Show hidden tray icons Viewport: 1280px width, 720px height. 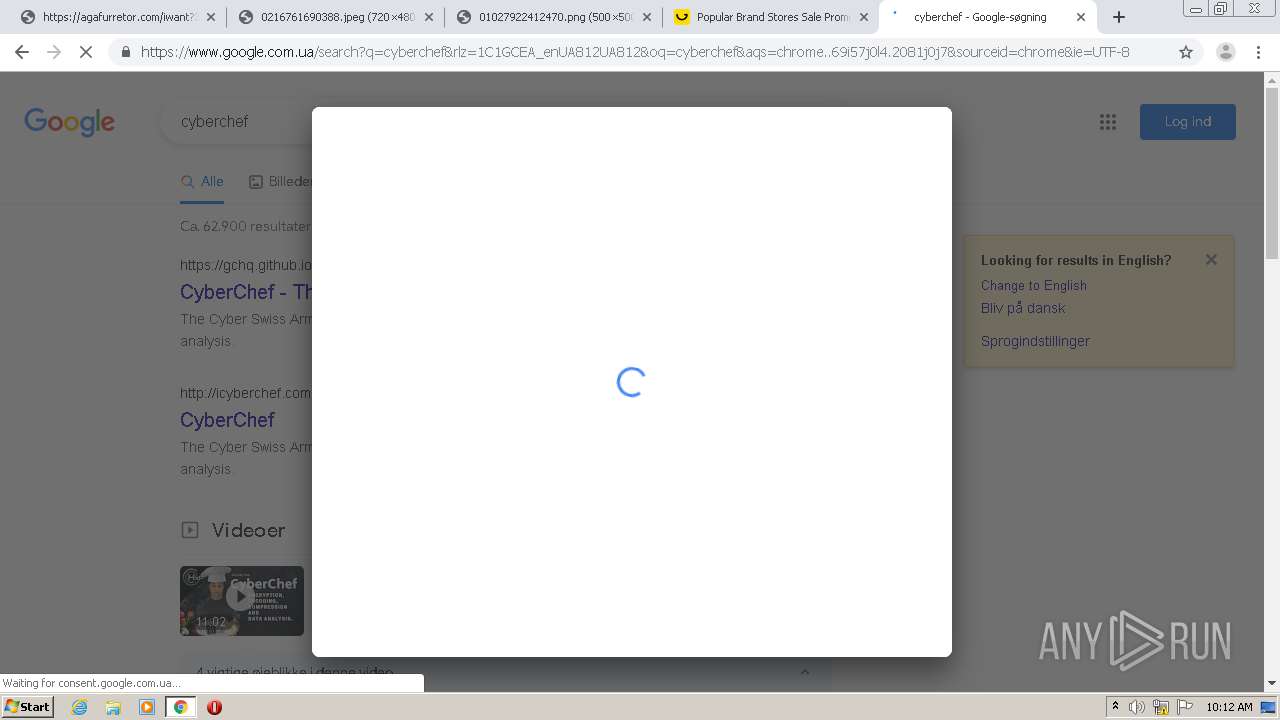1115,707
